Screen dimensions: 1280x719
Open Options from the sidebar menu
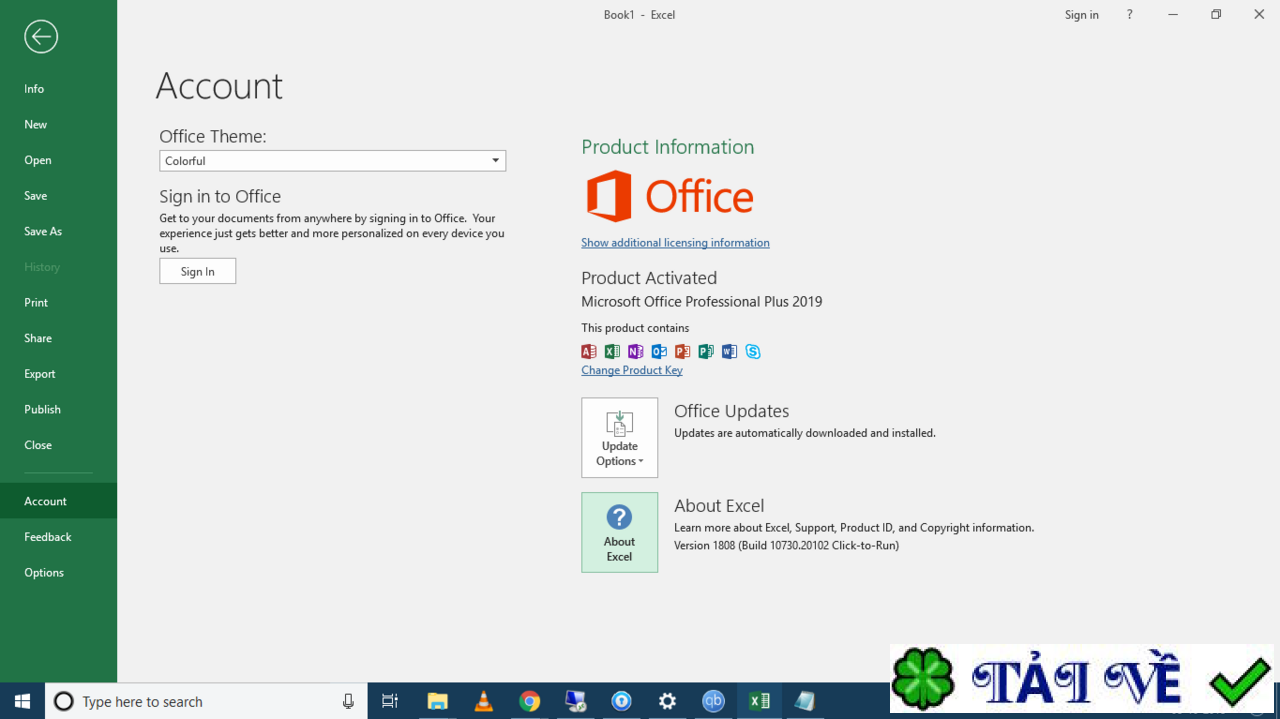[44, 572]
